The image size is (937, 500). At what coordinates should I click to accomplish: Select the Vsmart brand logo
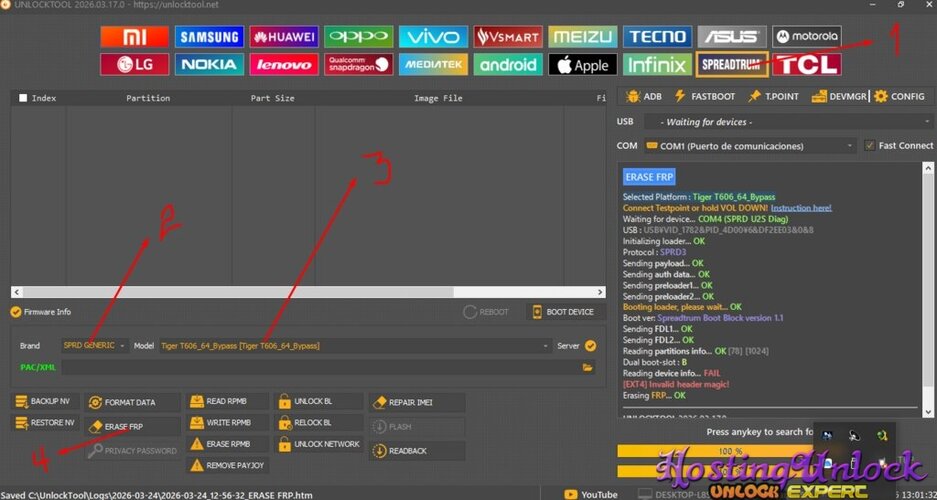point(508,36)
